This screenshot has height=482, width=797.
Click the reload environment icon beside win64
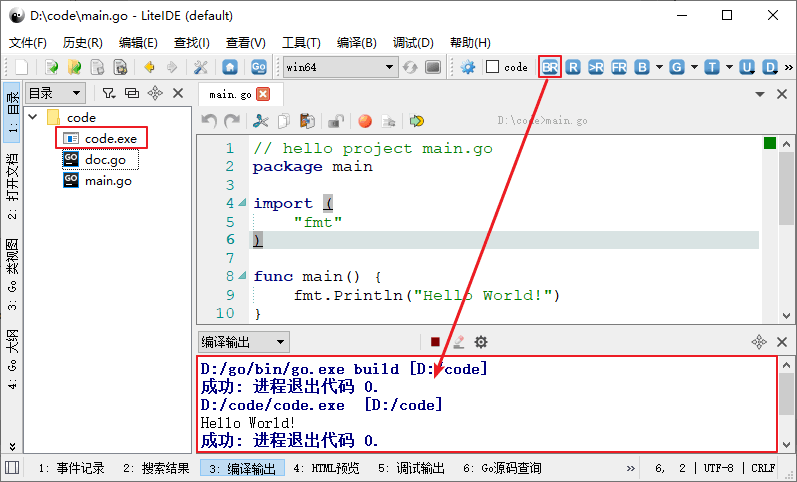coord(410,67)
